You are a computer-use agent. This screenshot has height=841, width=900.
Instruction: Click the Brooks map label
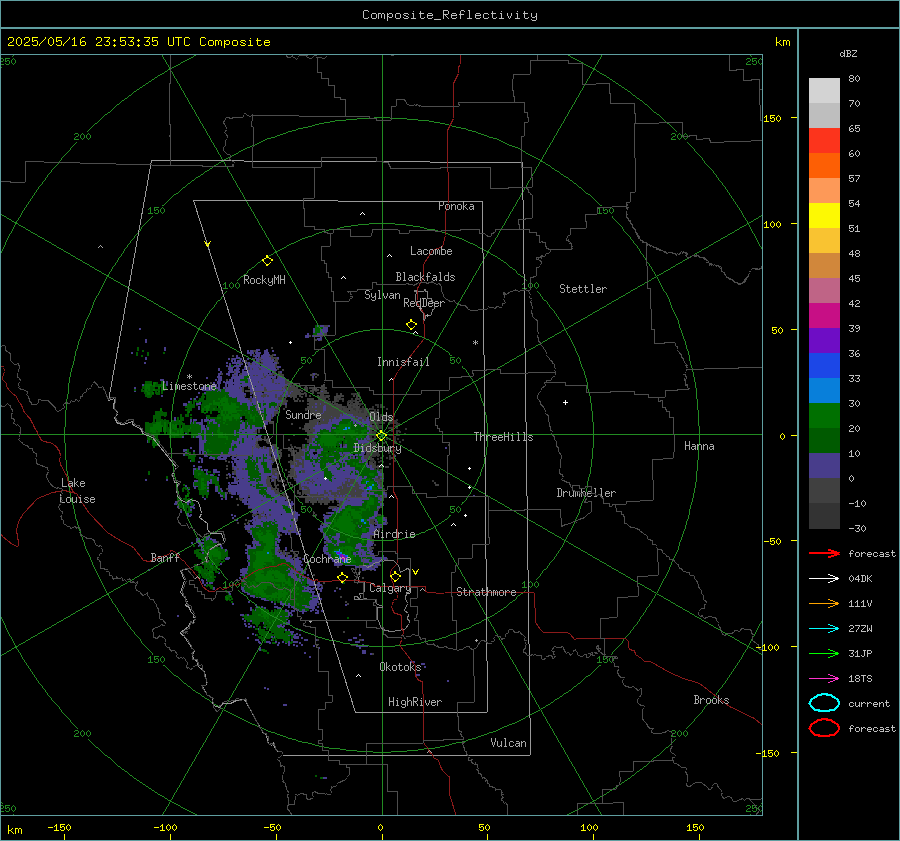[x=711, y=700]
